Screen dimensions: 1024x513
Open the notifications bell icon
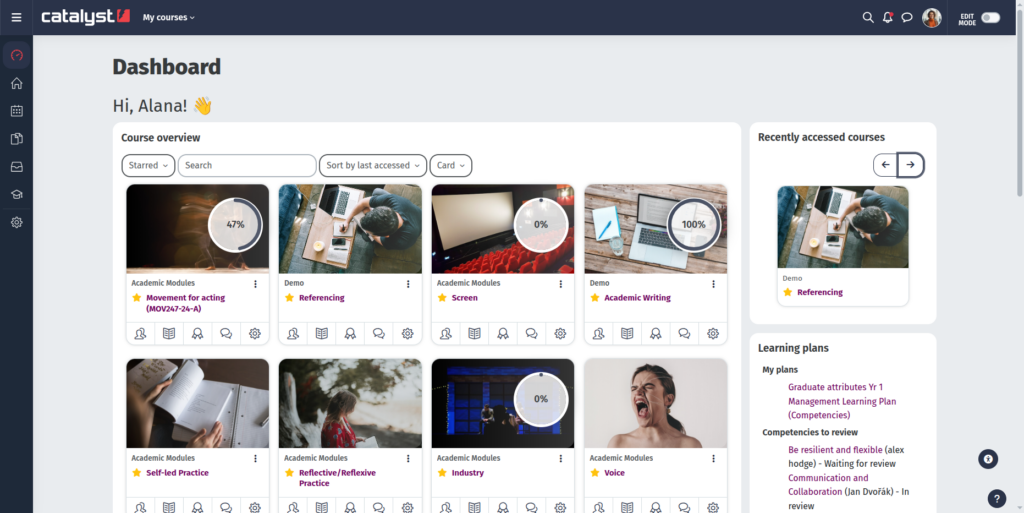887,17
